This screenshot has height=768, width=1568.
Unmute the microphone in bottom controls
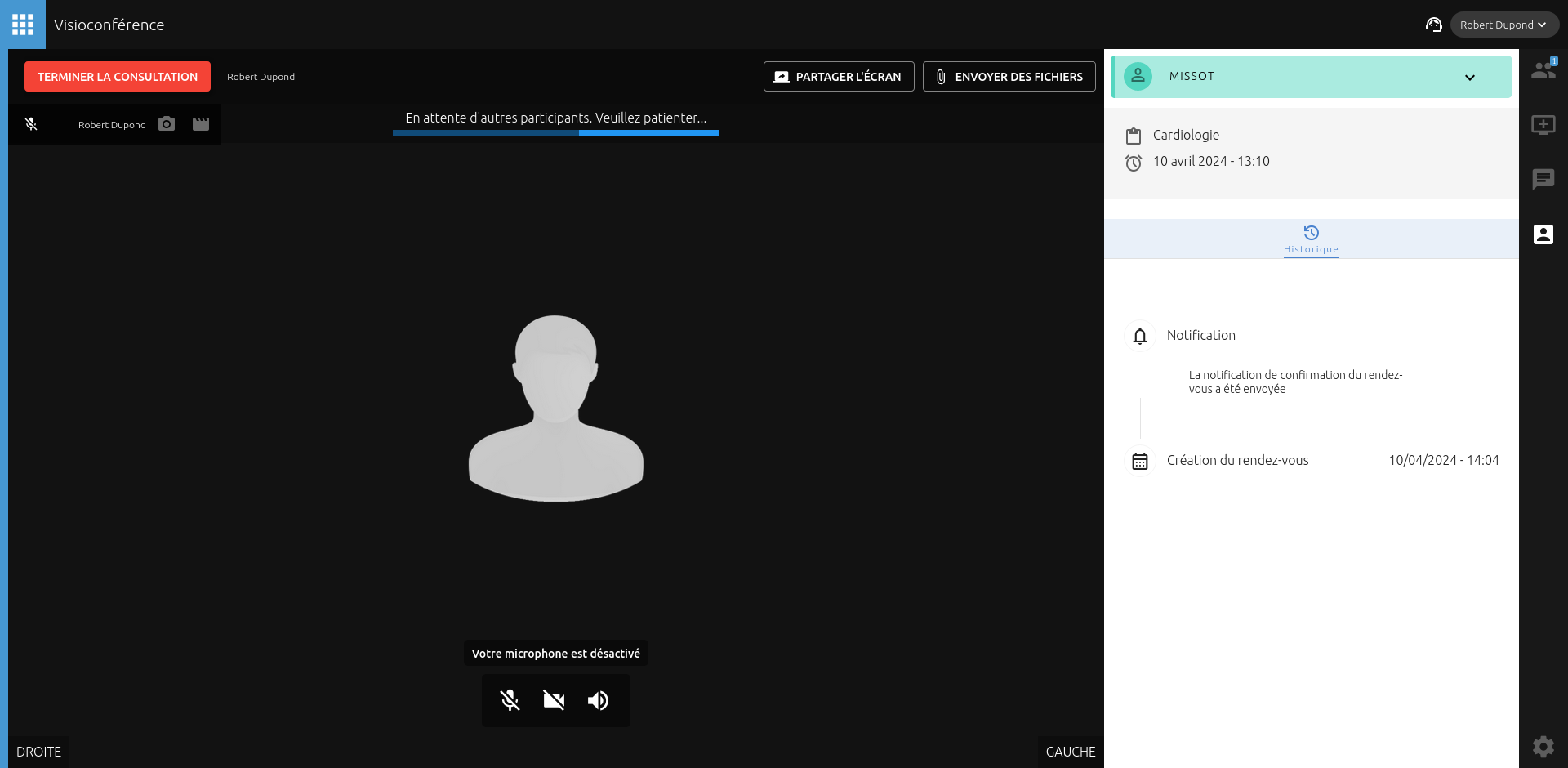[510, 700]
